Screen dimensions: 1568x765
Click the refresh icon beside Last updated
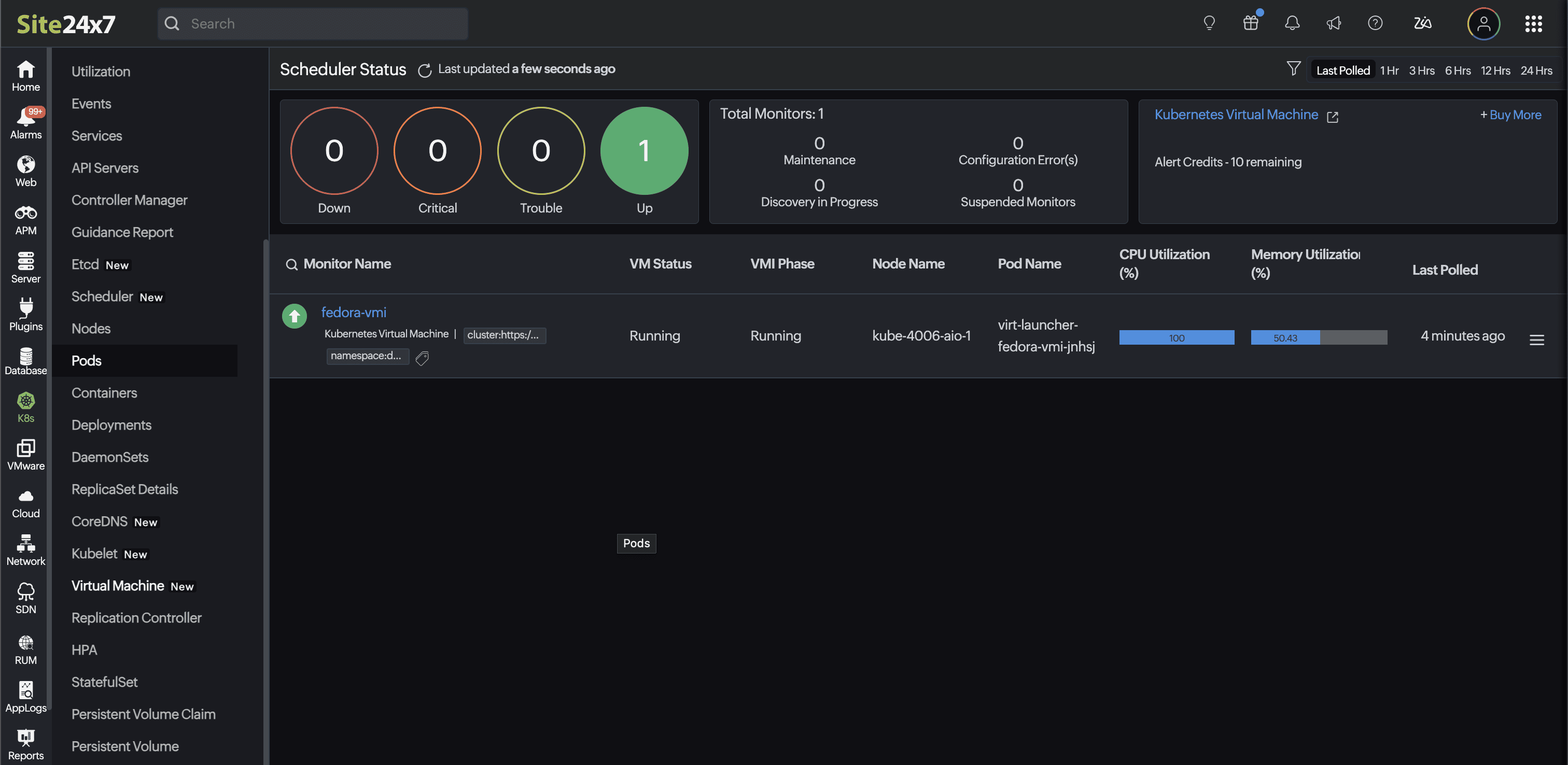click(424, 70)
